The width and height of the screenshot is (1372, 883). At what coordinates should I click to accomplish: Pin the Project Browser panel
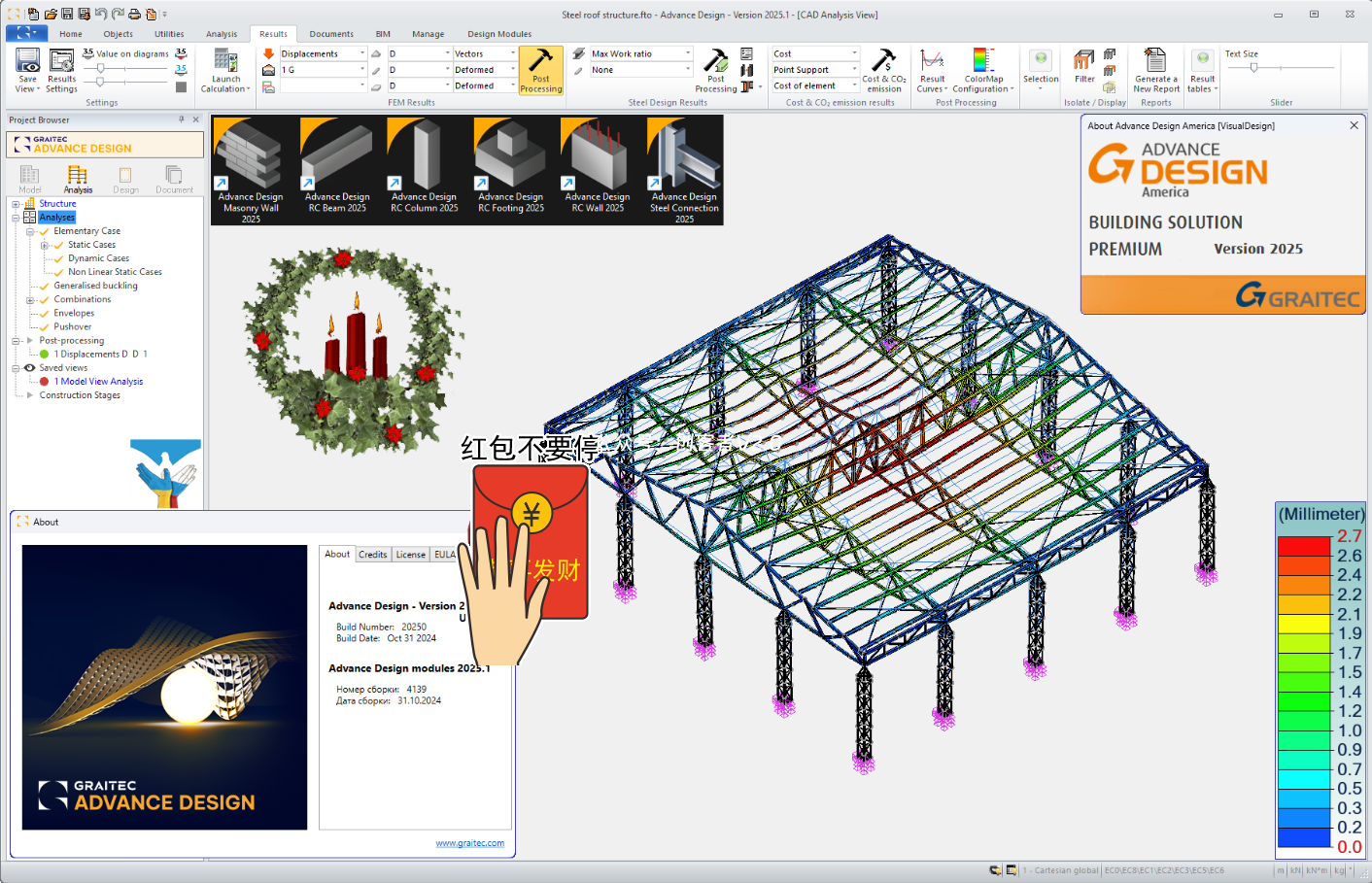click(x=181, y=119)
